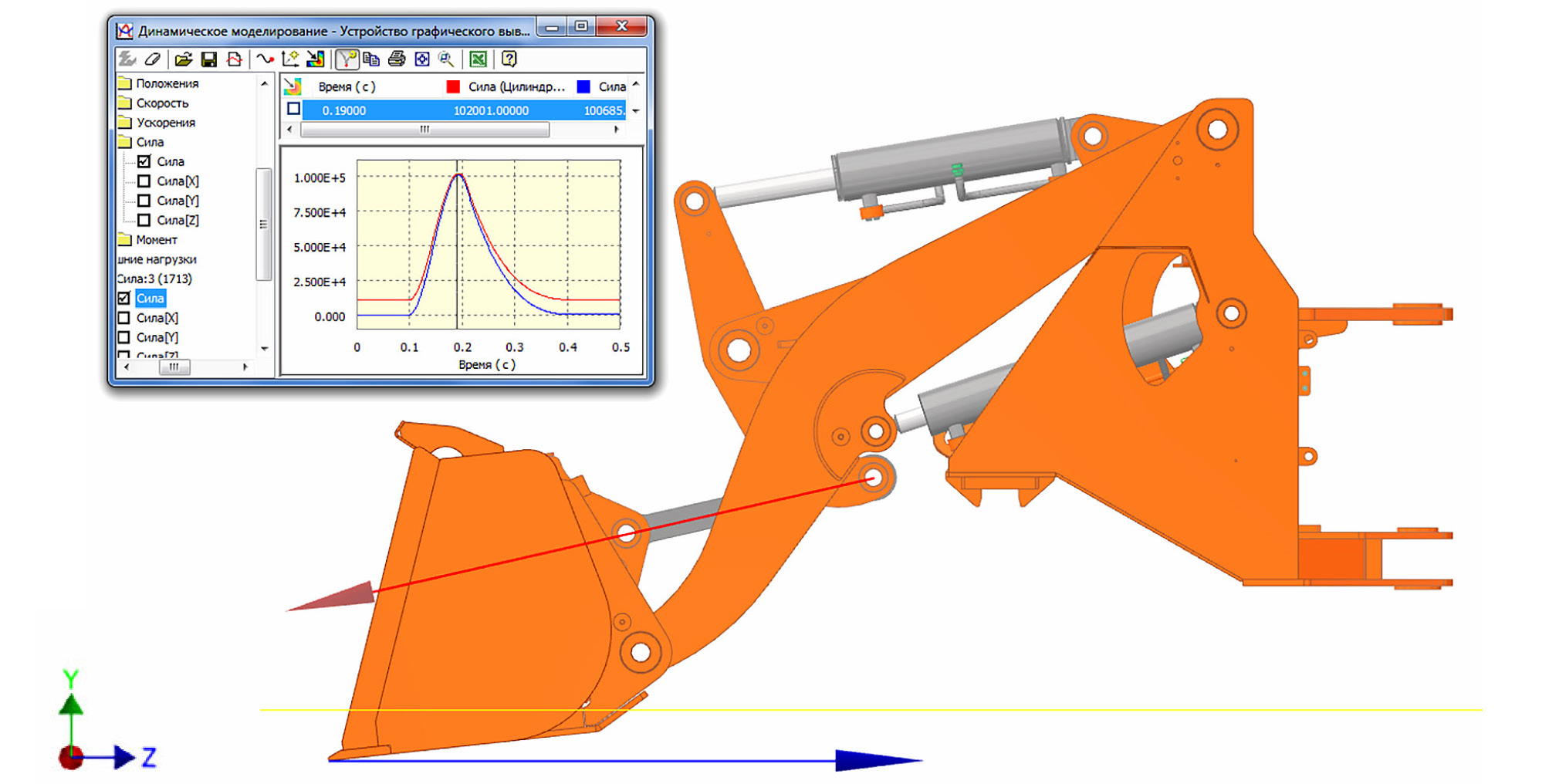Click the Excel export icon
The width and height of the screenshot is (1559, 784).
pos(478,59)
